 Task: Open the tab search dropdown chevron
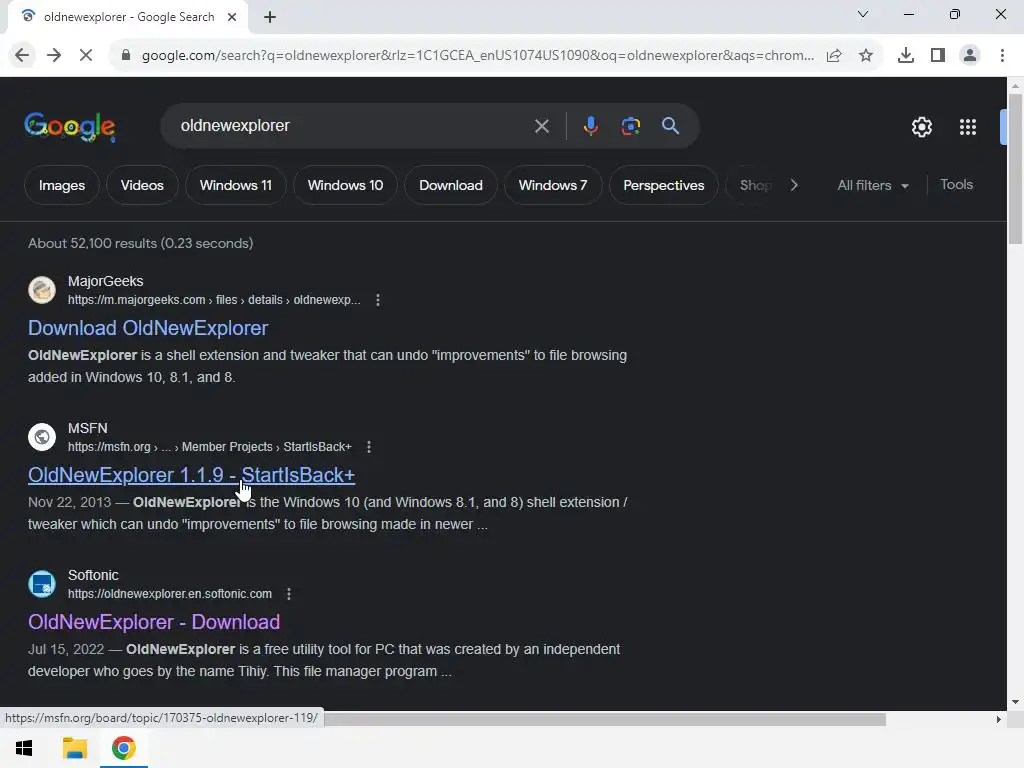(863, 14)
